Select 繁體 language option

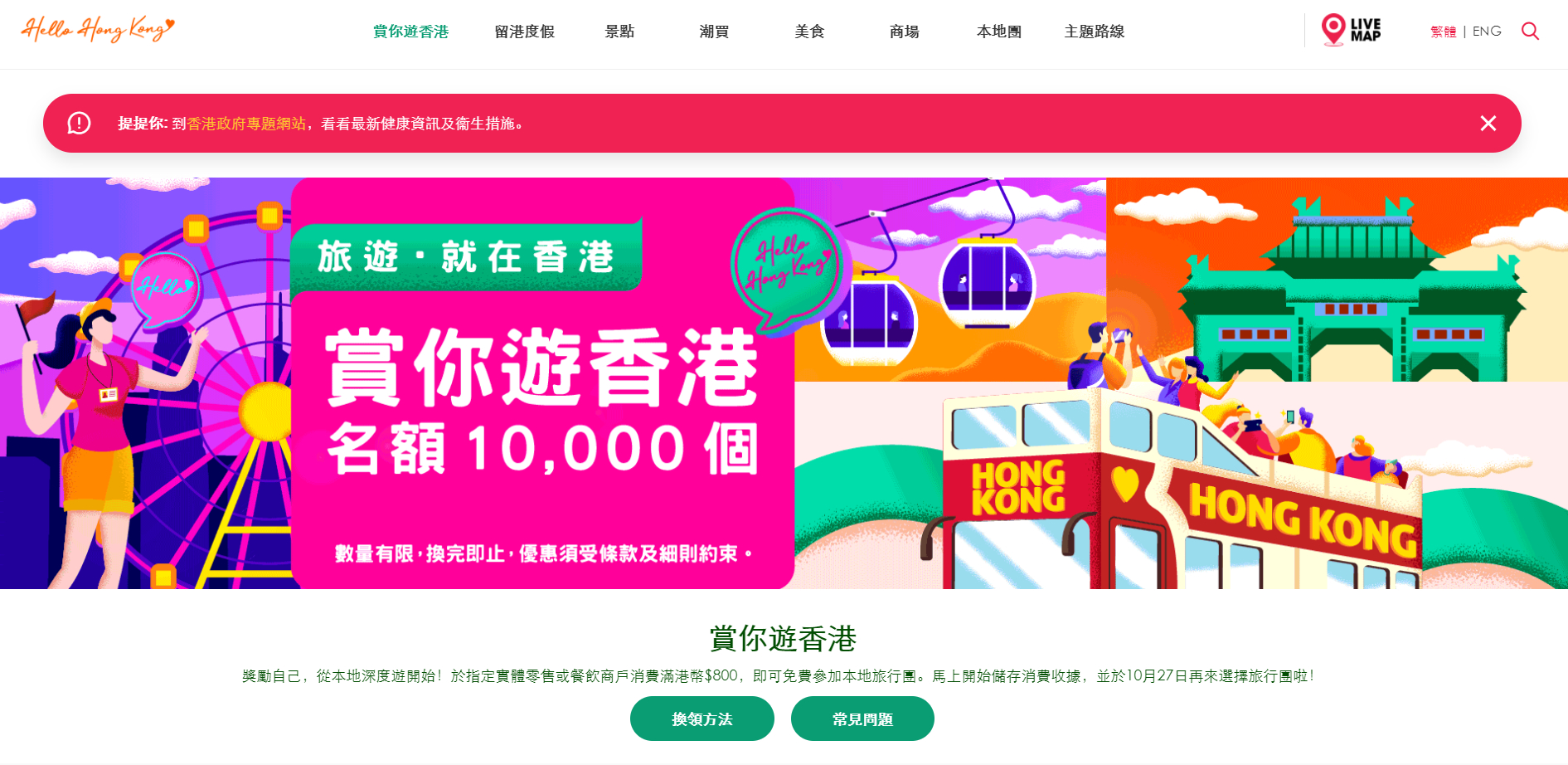[1443, 32]
